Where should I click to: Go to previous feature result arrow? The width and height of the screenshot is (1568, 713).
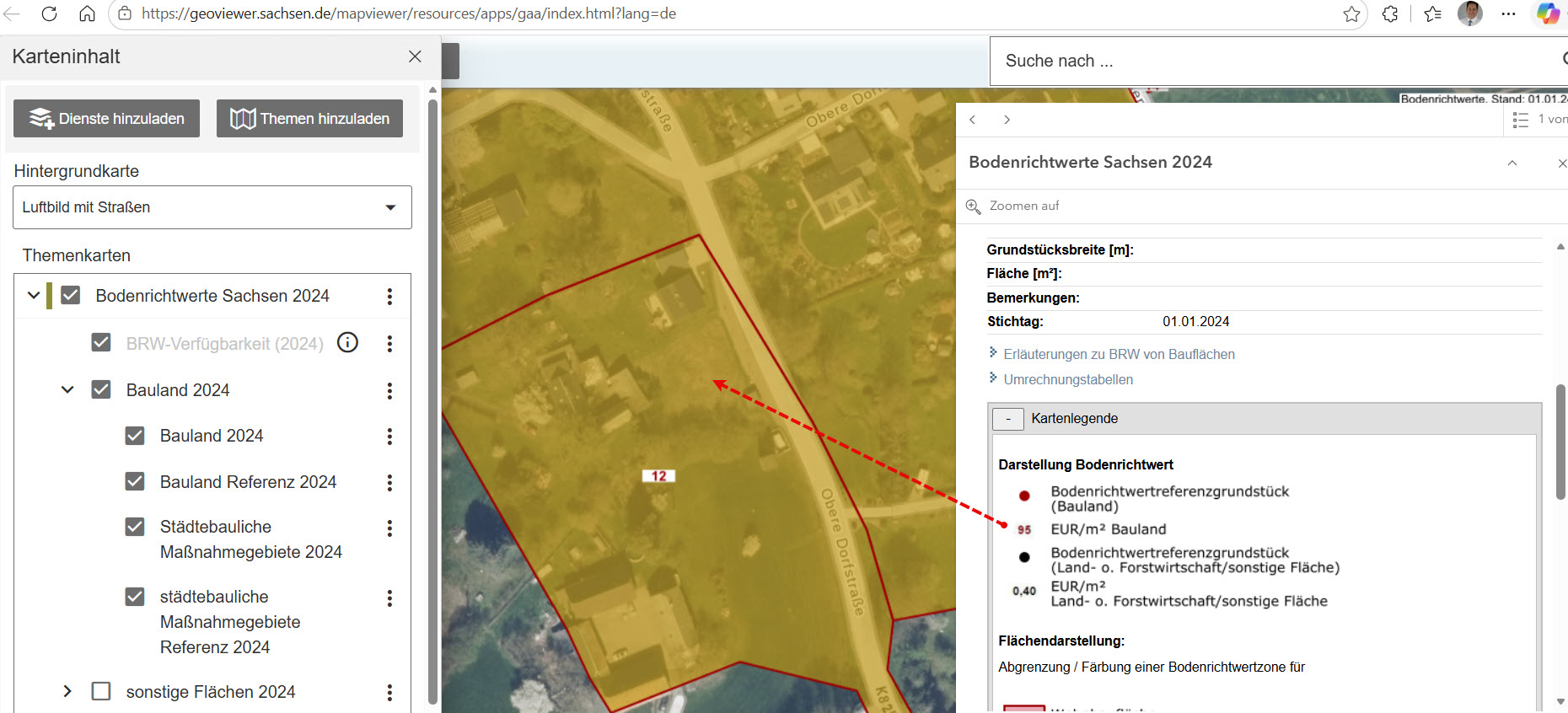click(x=973, y=120)
